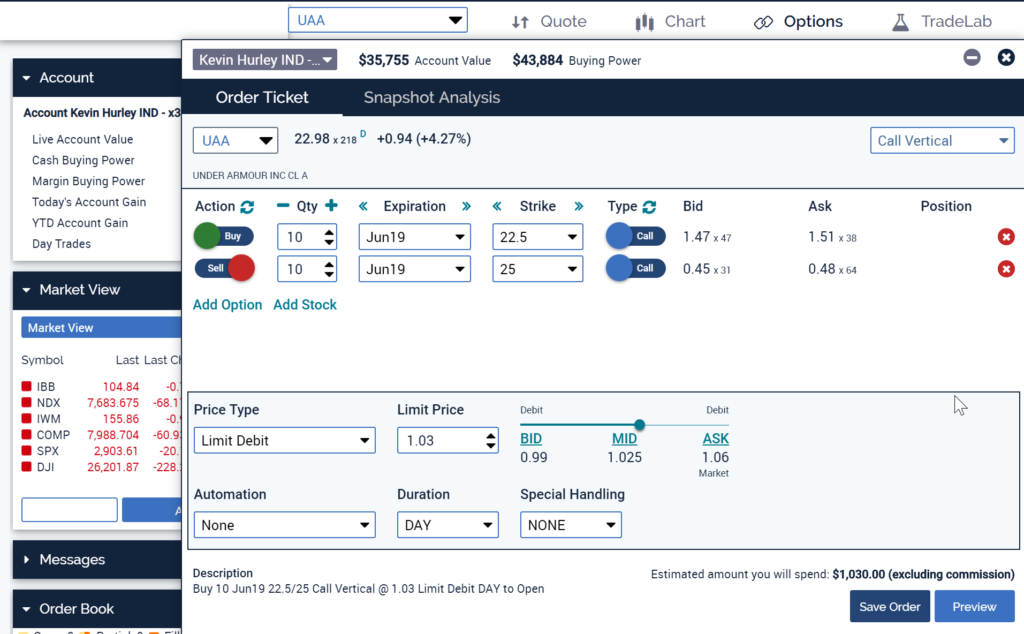Switch to the Snapshot Analysis tab

(x=431, y=98)
